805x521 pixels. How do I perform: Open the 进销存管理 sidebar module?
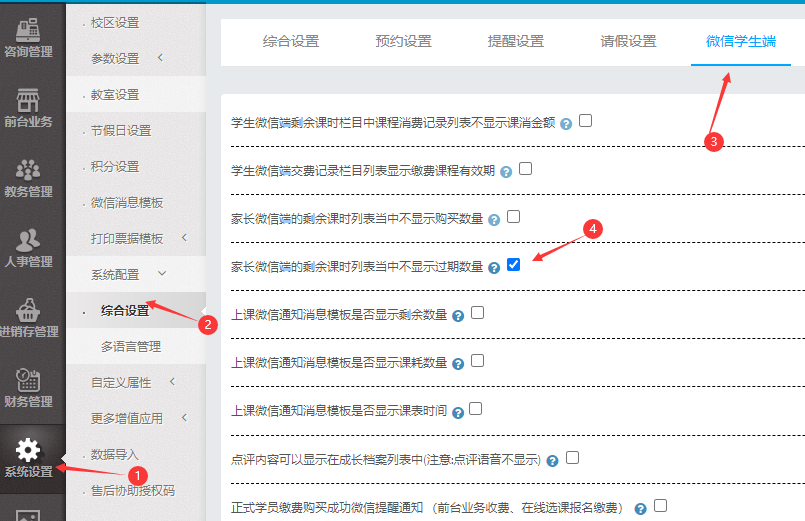click(28, 318)
